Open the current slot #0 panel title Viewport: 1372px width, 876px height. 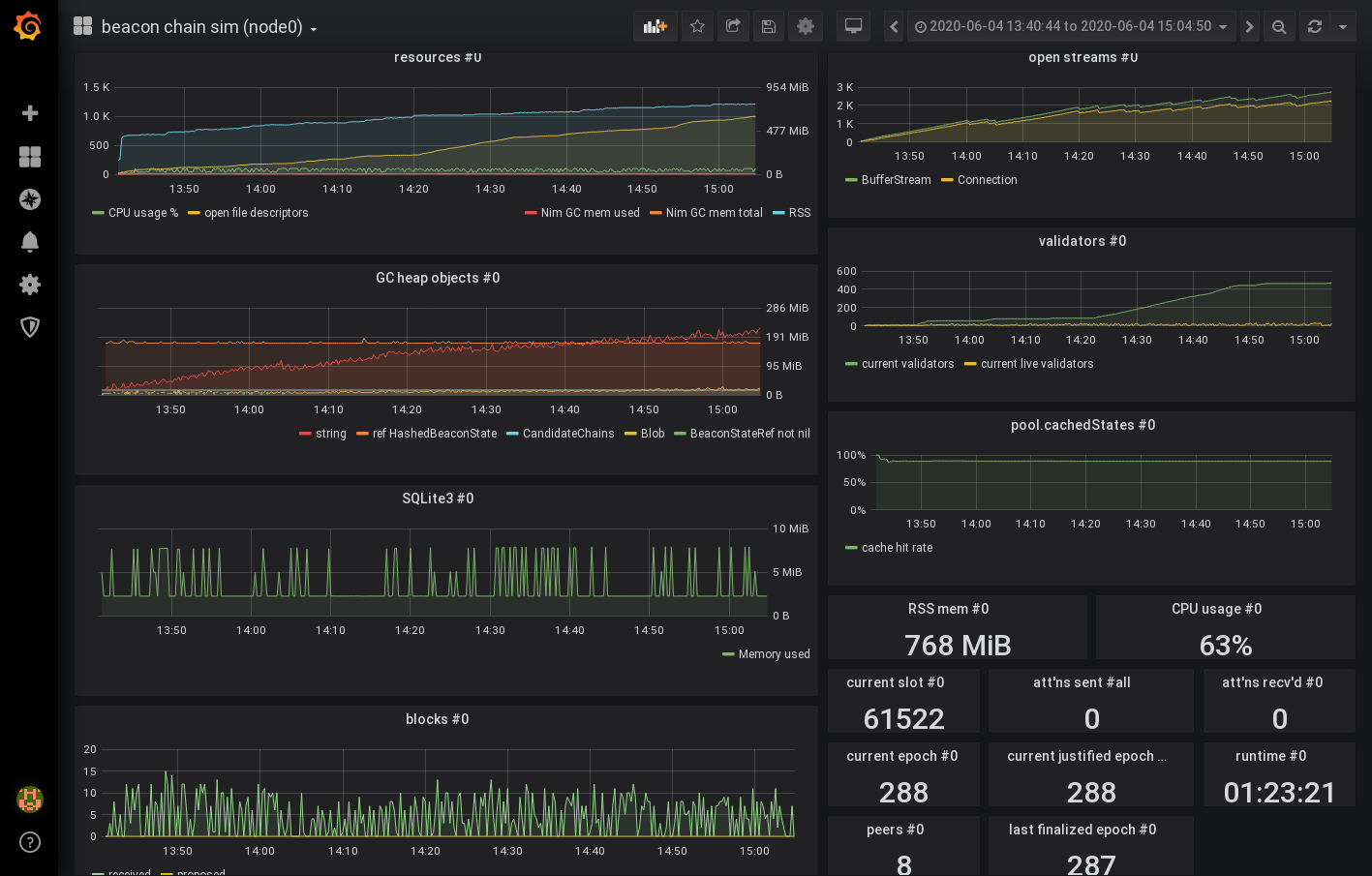895,682
